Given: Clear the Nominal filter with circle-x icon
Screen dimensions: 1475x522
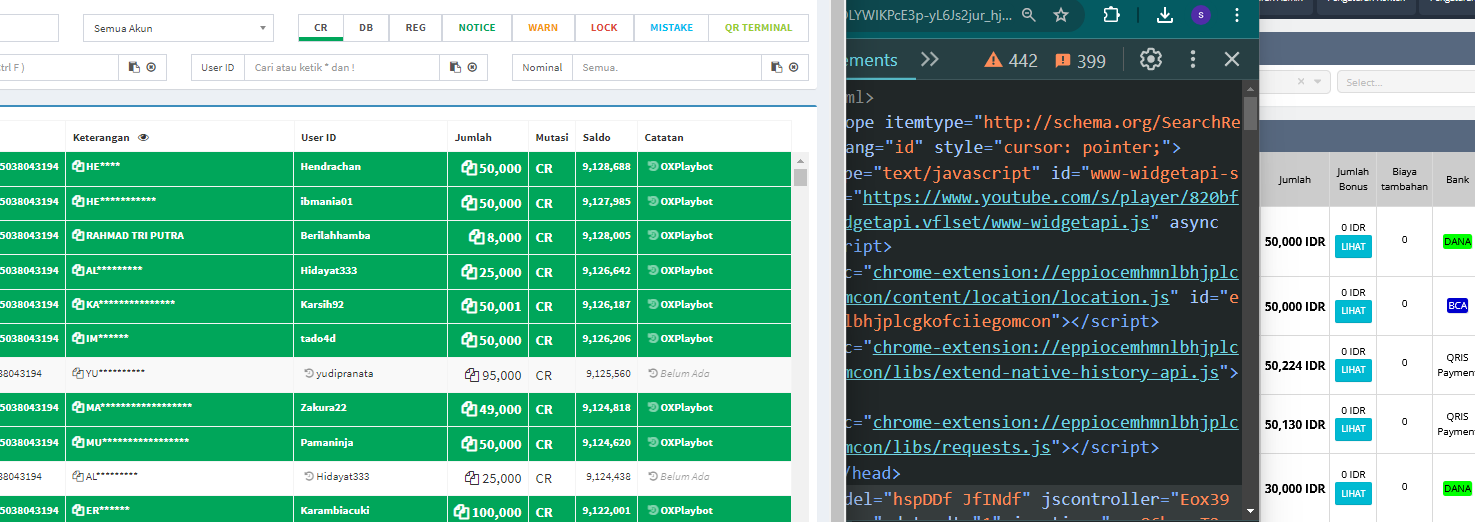Looking at the screenshot, I should point(793,67).
